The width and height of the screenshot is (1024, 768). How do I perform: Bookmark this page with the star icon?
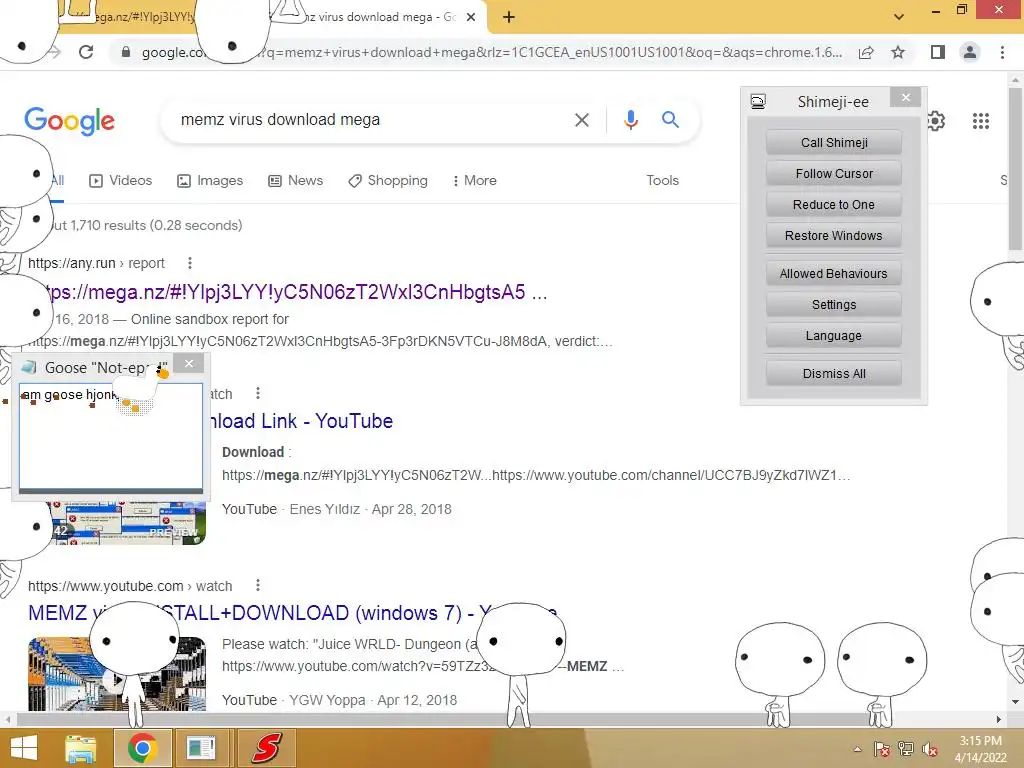pos(898,52)
